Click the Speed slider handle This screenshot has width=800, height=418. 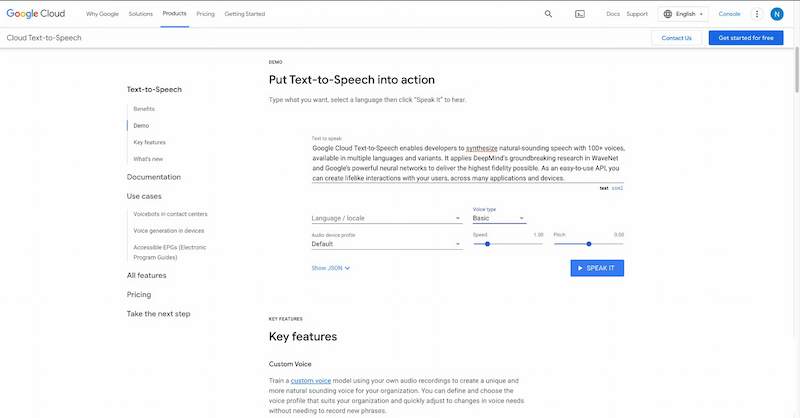click(487, 244)
